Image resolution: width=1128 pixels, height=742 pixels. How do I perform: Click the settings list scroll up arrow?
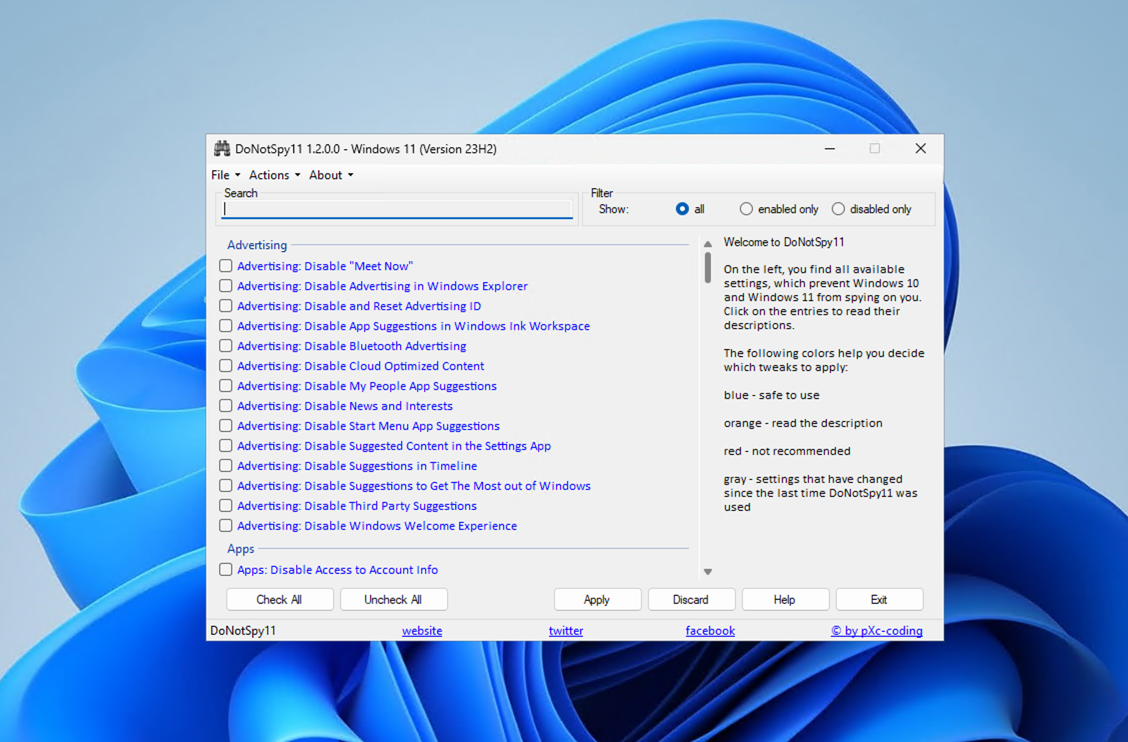(x=708, y=244)
